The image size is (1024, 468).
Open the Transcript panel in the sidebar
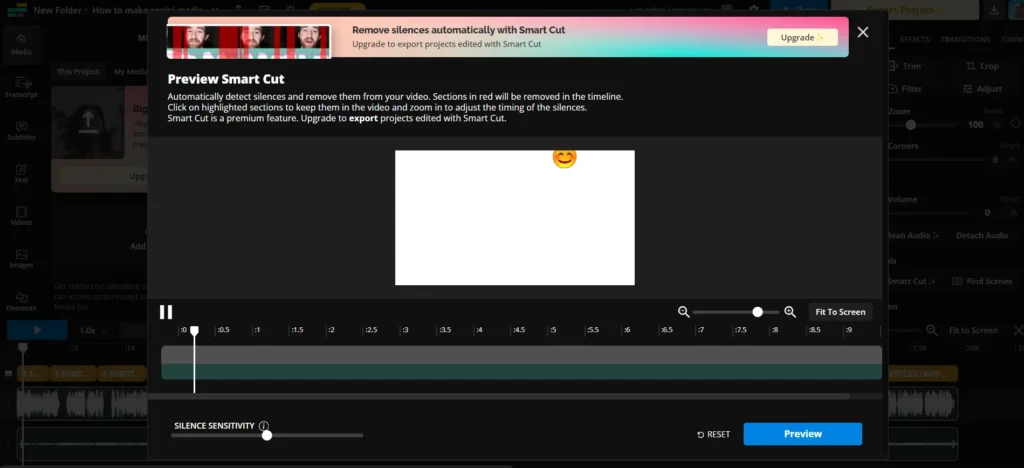(21, 87)
